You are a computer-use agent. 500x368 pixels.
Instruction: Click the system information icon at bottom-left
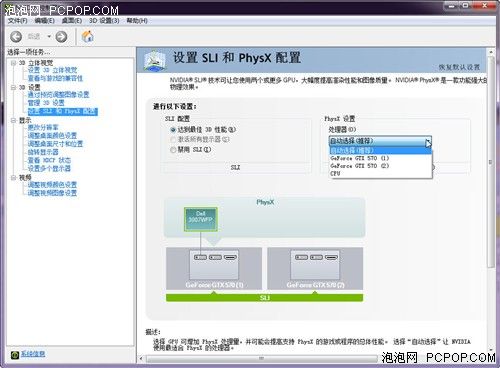click(15, 355)
